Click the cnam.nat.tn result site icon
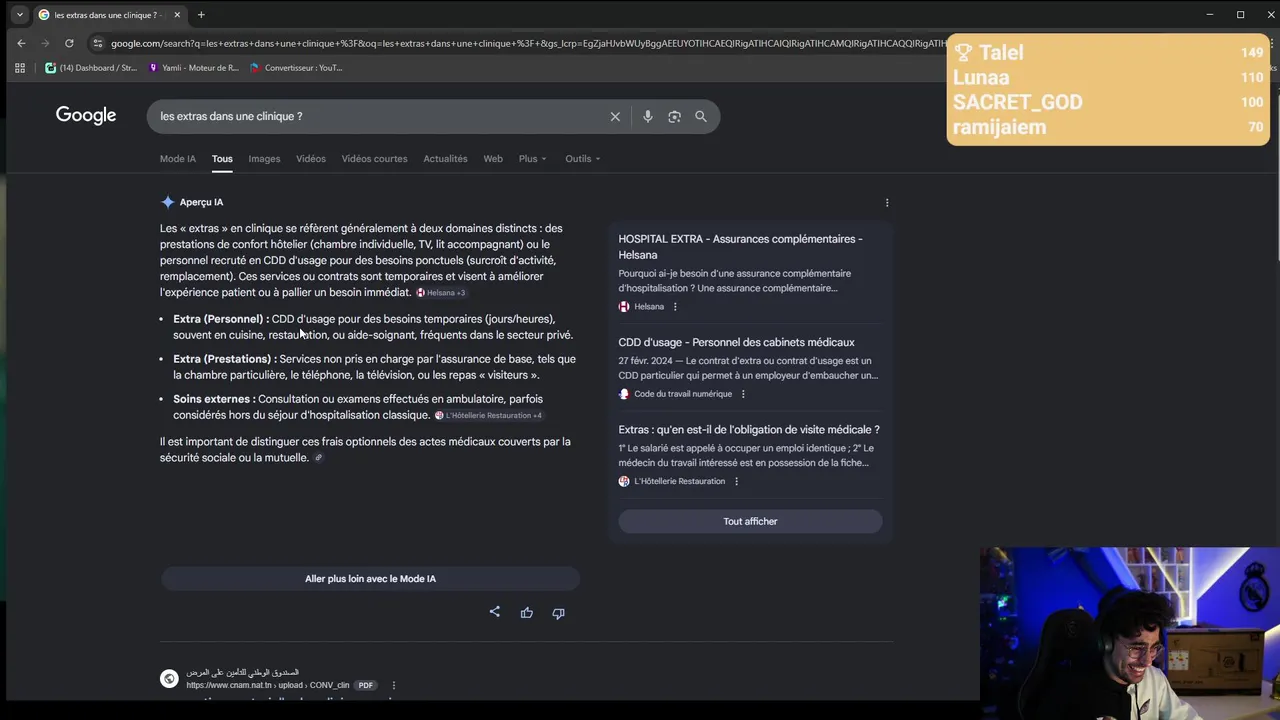 click(169, 679)
